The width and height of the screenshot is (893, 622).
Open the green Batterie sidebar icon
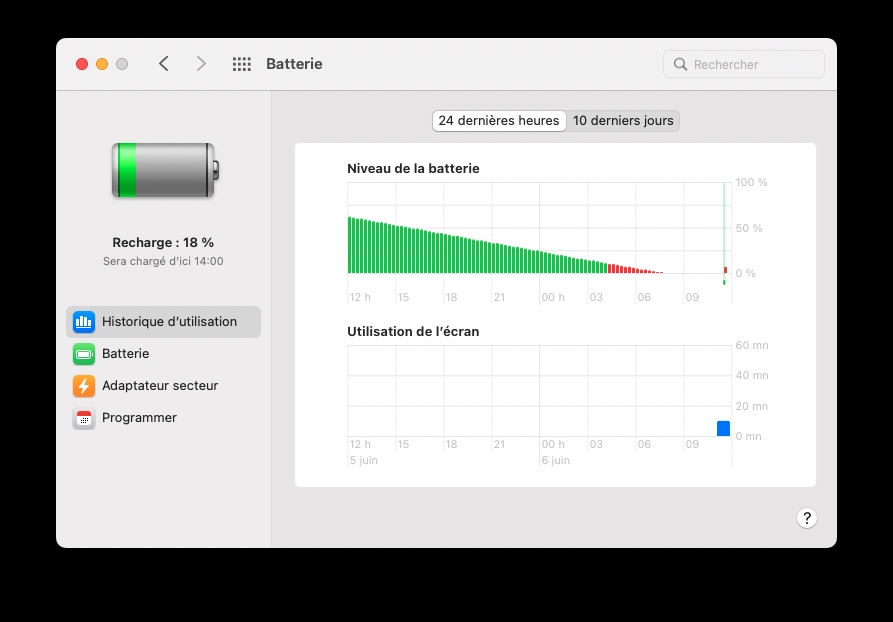(x=84, y=354)
